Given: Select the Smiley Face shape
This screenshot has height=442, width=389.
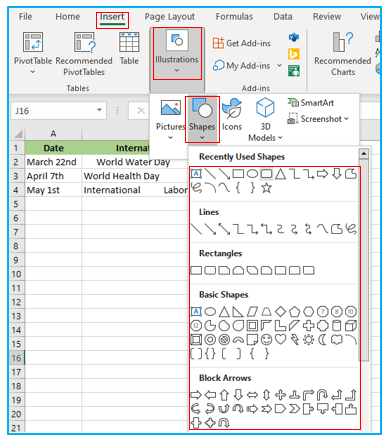Looking at the screenshot, I should pyautogui.click(x=266, y=340).
